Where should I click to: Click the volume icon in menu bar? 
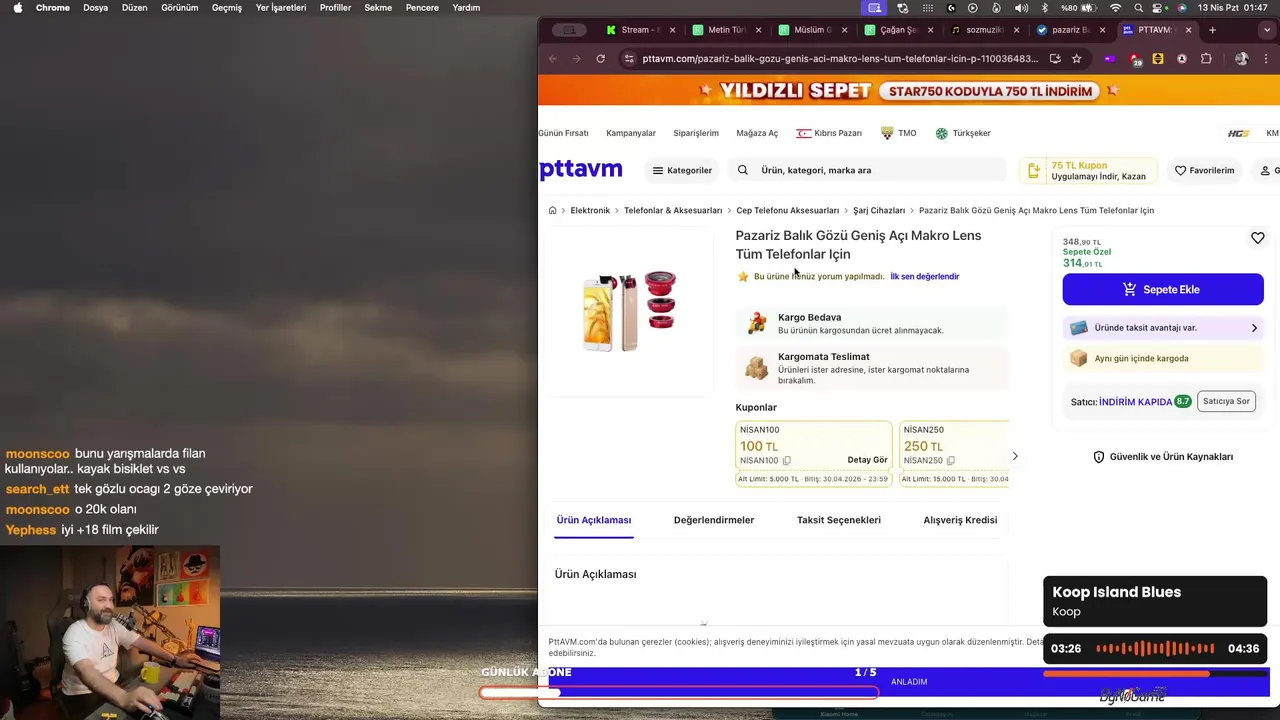coord(1020,8)
